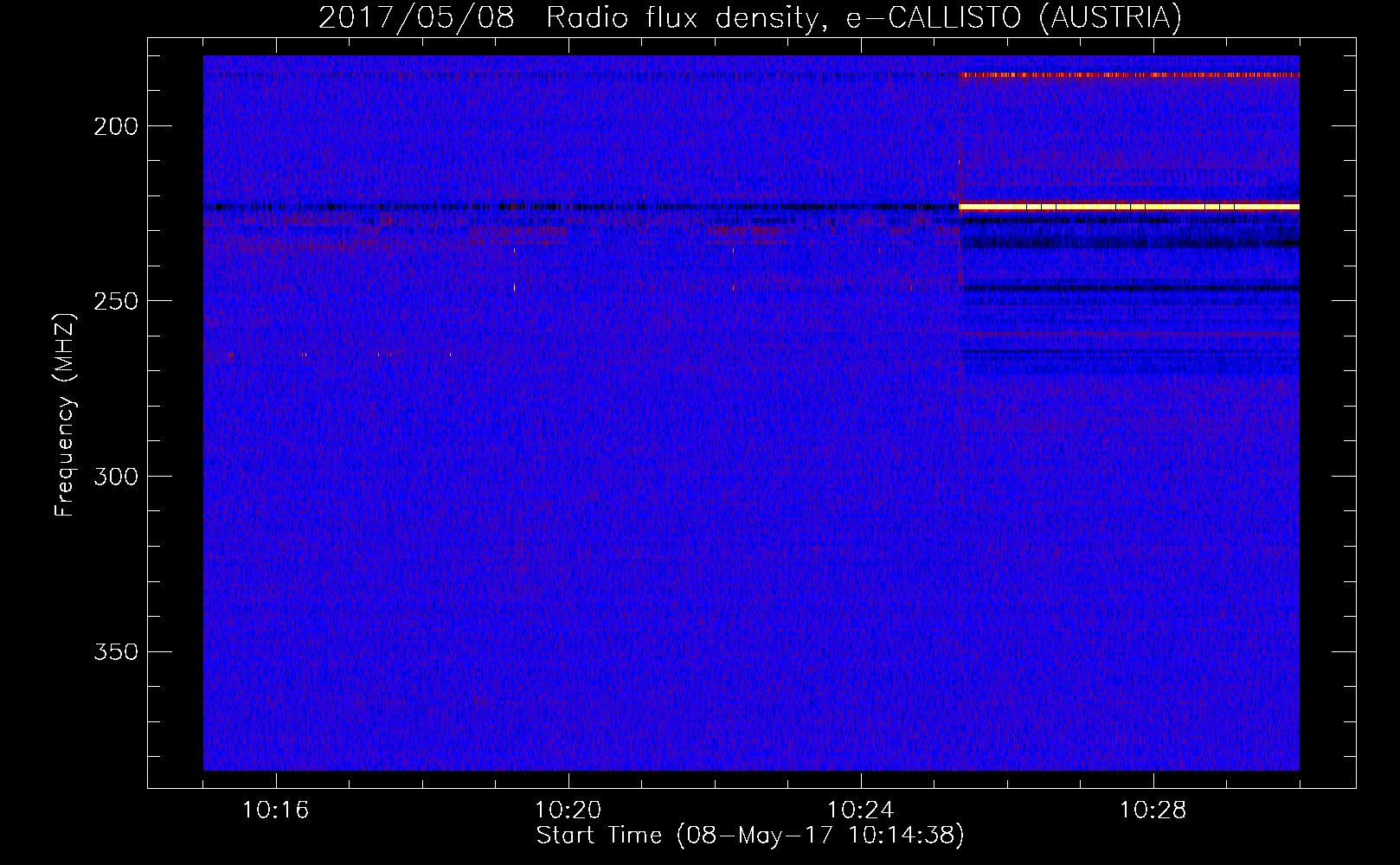
Task: Click the bright yellow-white band in the spectrogram
Action: pos(1129,207)
